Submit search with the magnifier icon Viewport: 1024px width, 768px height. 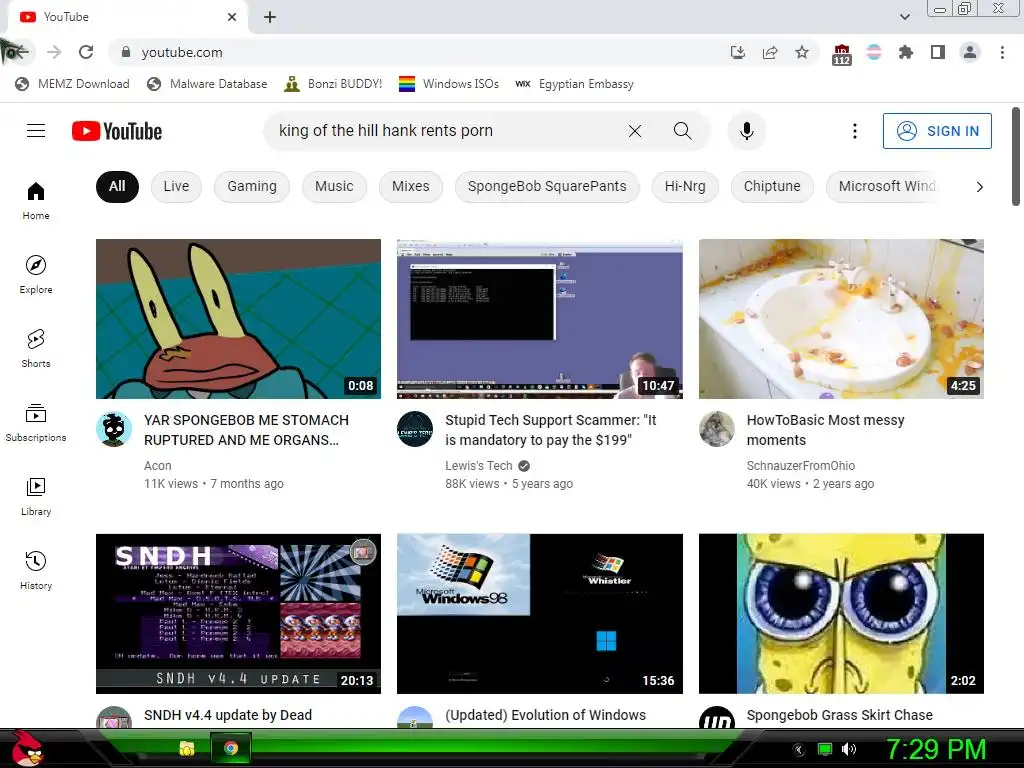point(682,131)
